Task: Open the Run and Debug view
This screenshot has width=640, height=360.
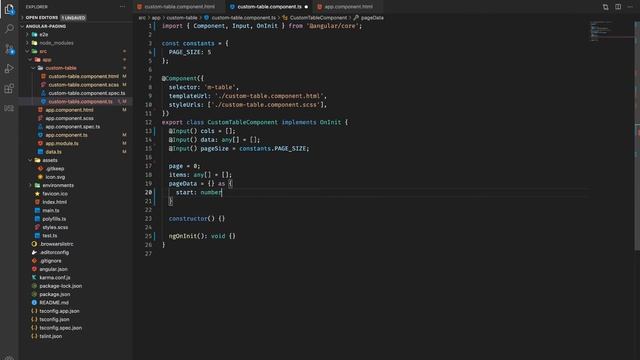Action: click(9, 69)
